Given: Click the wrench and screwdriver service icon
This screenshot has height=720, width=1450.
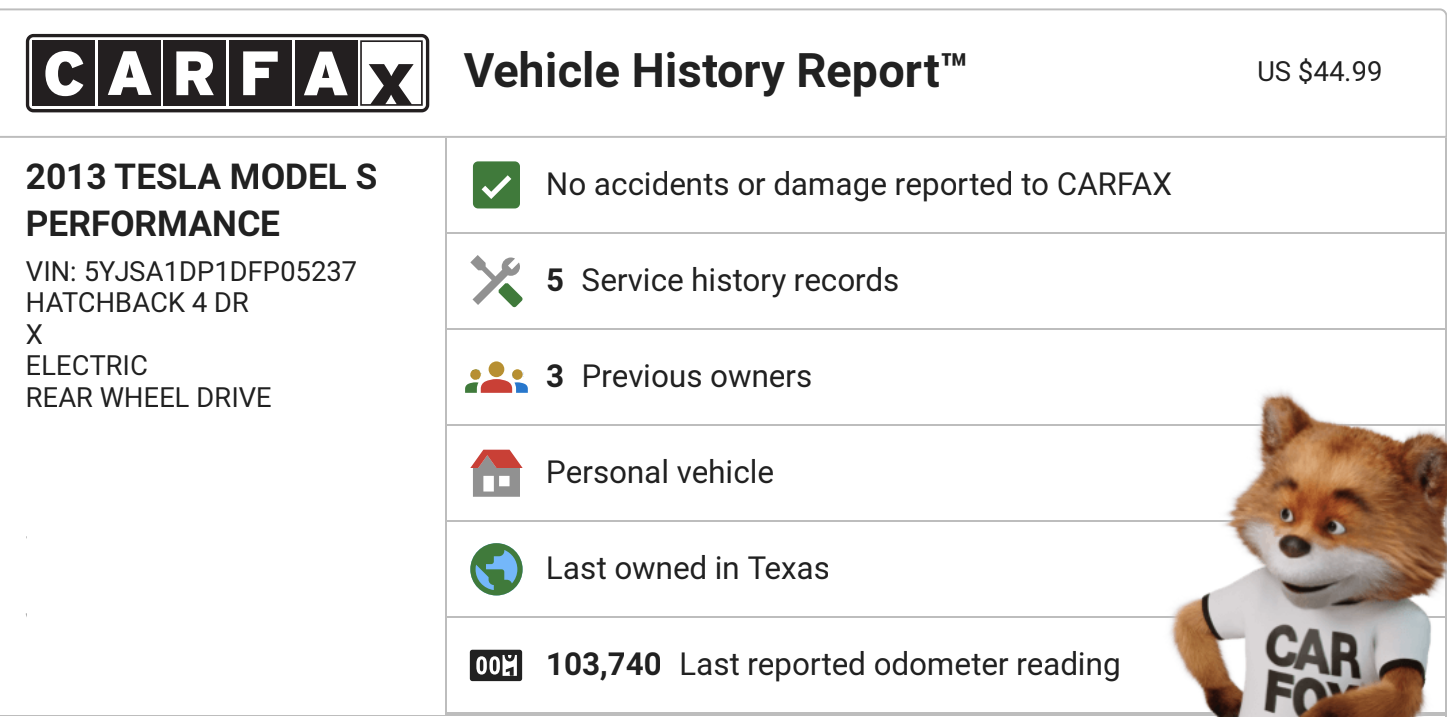Looking at the screenshot, I should tap(496, 281).
